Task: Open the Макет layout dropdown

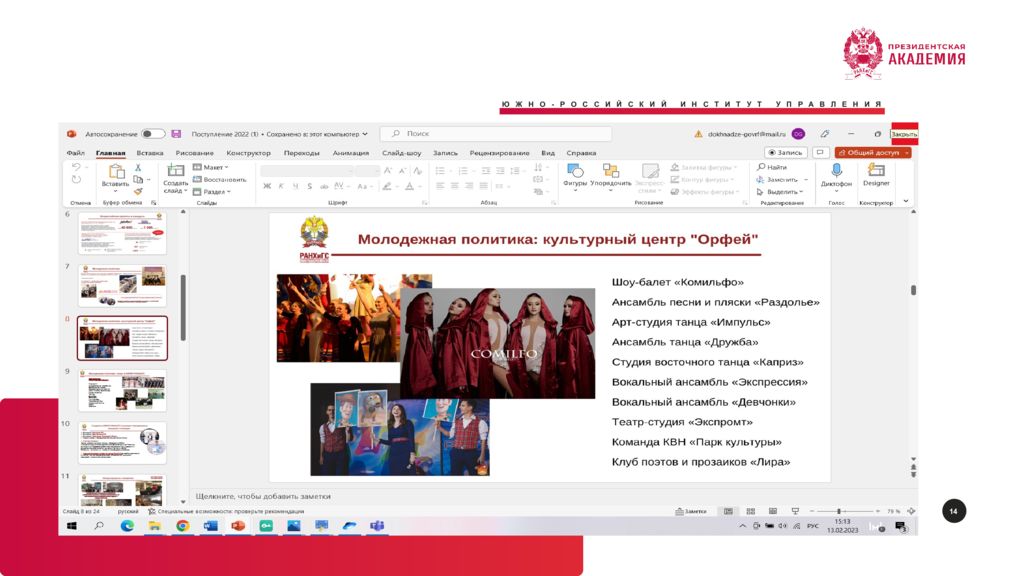Action: click(x=211, y=167)
